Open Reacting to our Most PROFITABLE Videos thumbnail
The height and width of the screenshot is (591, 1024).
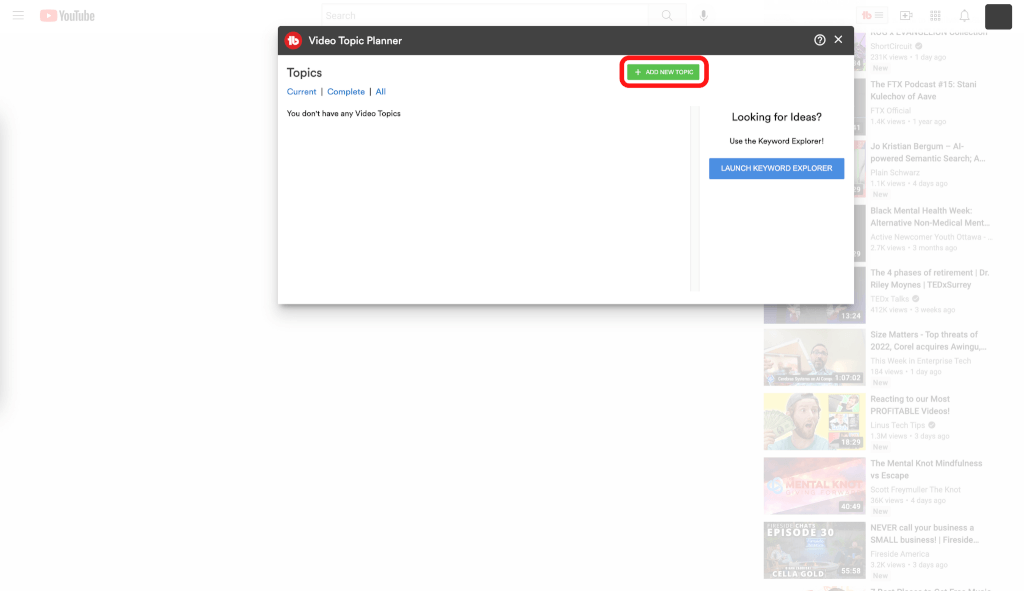pyautogui.click(x=813, y=421)
